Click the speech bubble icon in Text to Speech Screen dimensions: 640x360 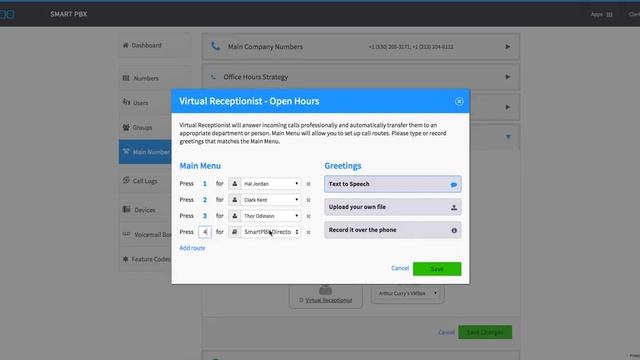coord(453,185)
